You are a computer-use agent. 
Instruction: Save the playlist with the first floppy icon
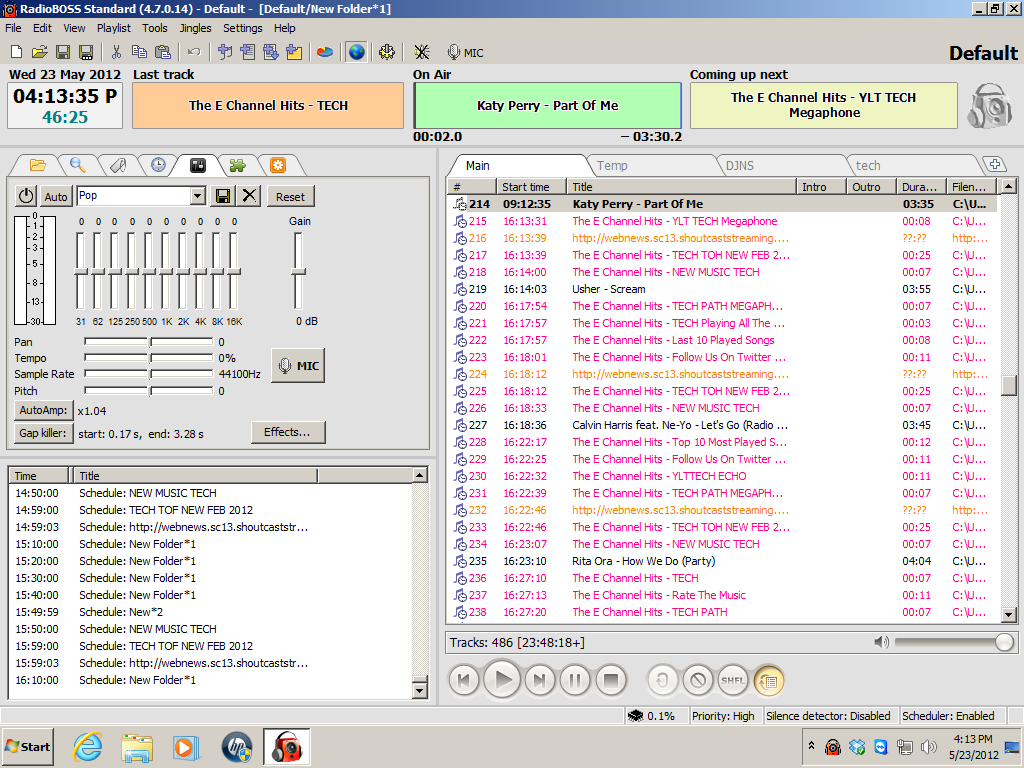(63, 52)
